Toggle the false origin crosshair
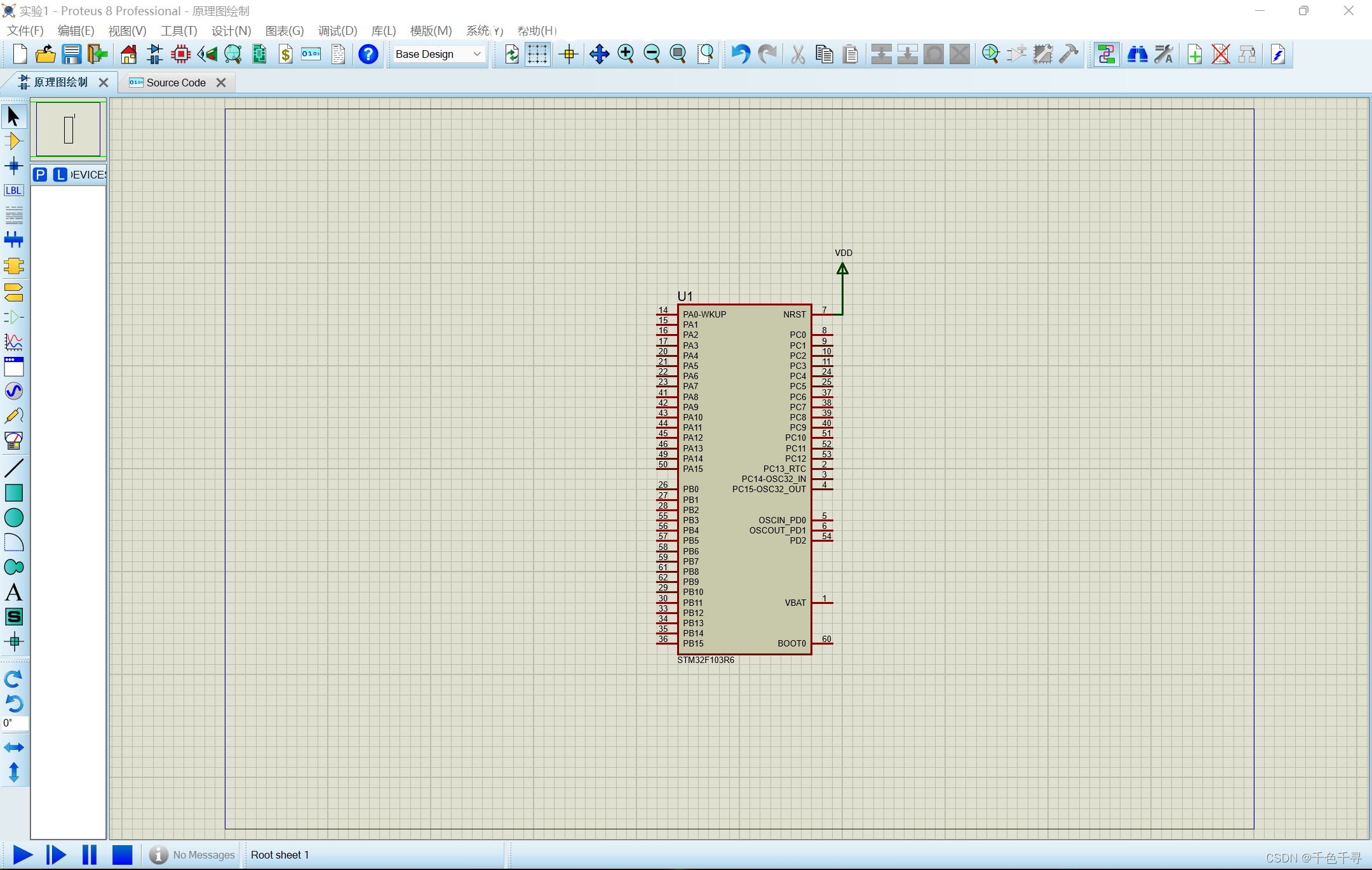The image size is (1372, 870). click(569, 54)
